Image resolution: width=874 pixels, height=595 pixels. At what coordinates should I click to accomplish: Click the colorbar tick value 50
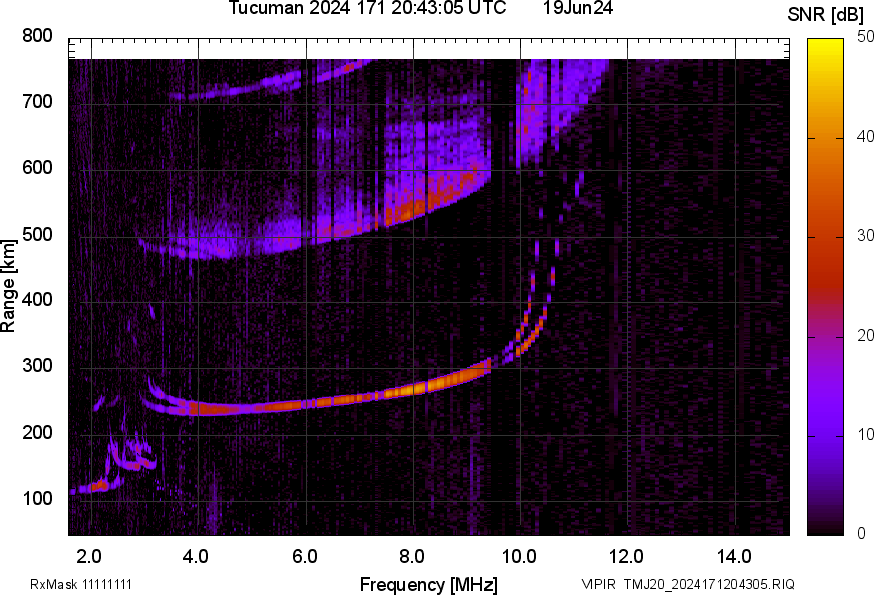coord(865,37)
